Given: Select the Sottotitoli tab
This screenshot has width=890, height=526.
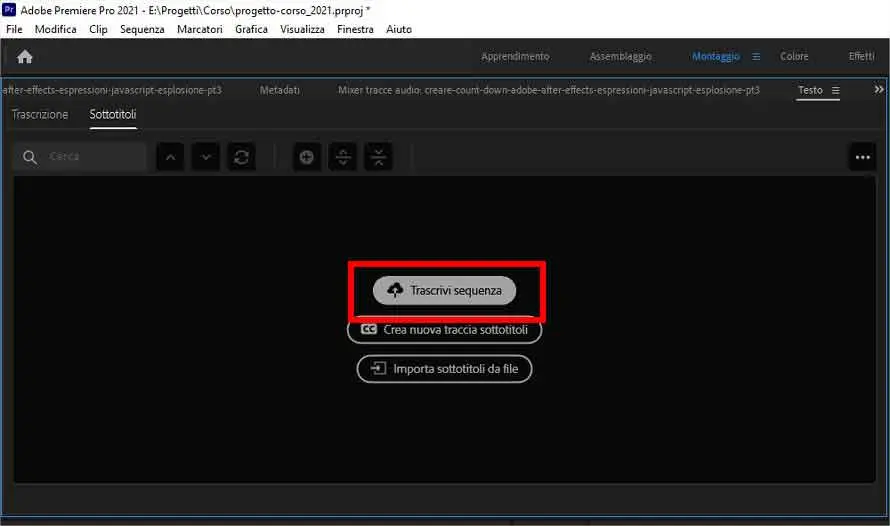Looking at the screenshot, I should [x=112, y=115].
